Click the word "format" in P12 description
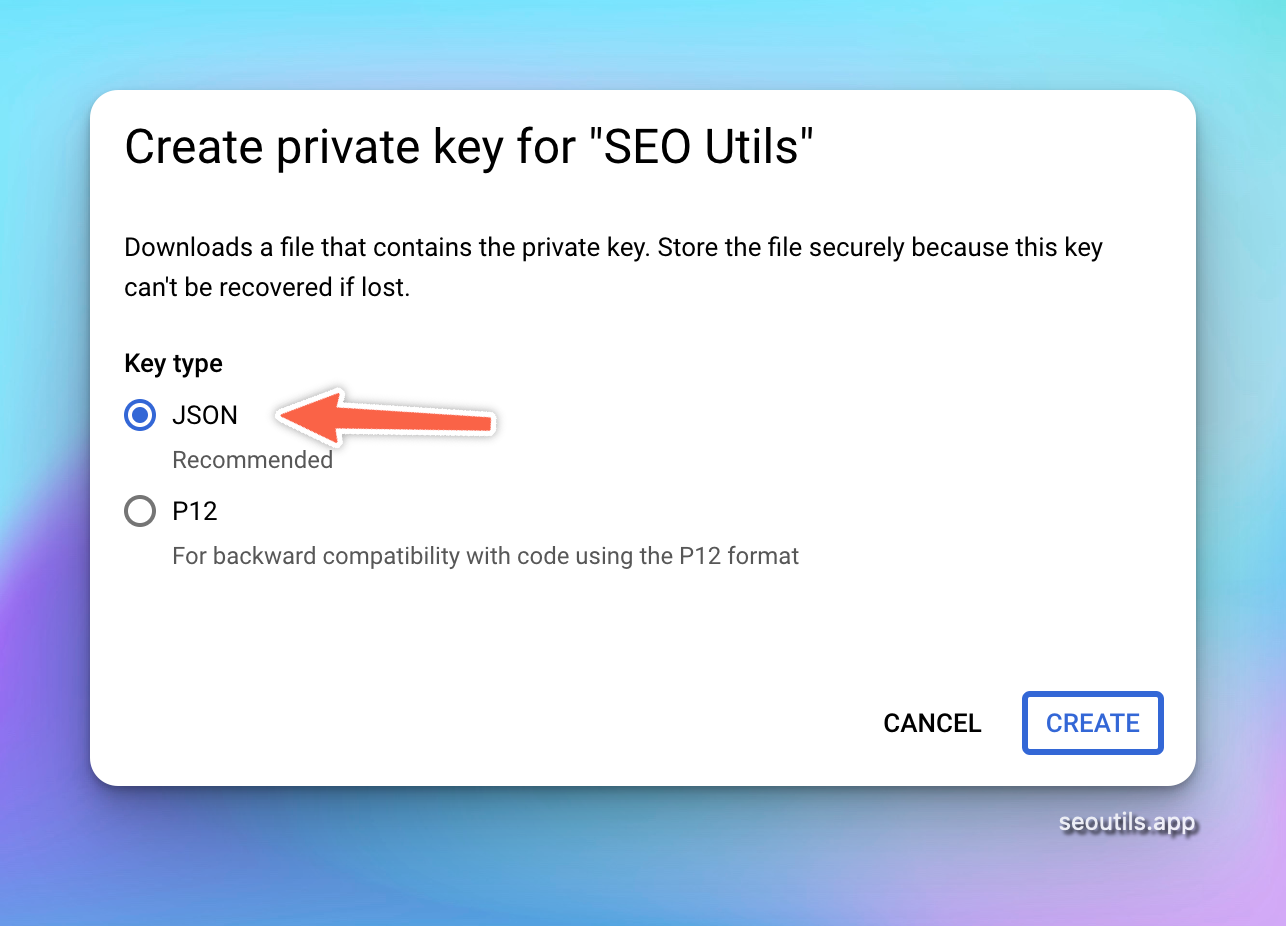This screenshot has height=926, width=1286. [766, 556]
